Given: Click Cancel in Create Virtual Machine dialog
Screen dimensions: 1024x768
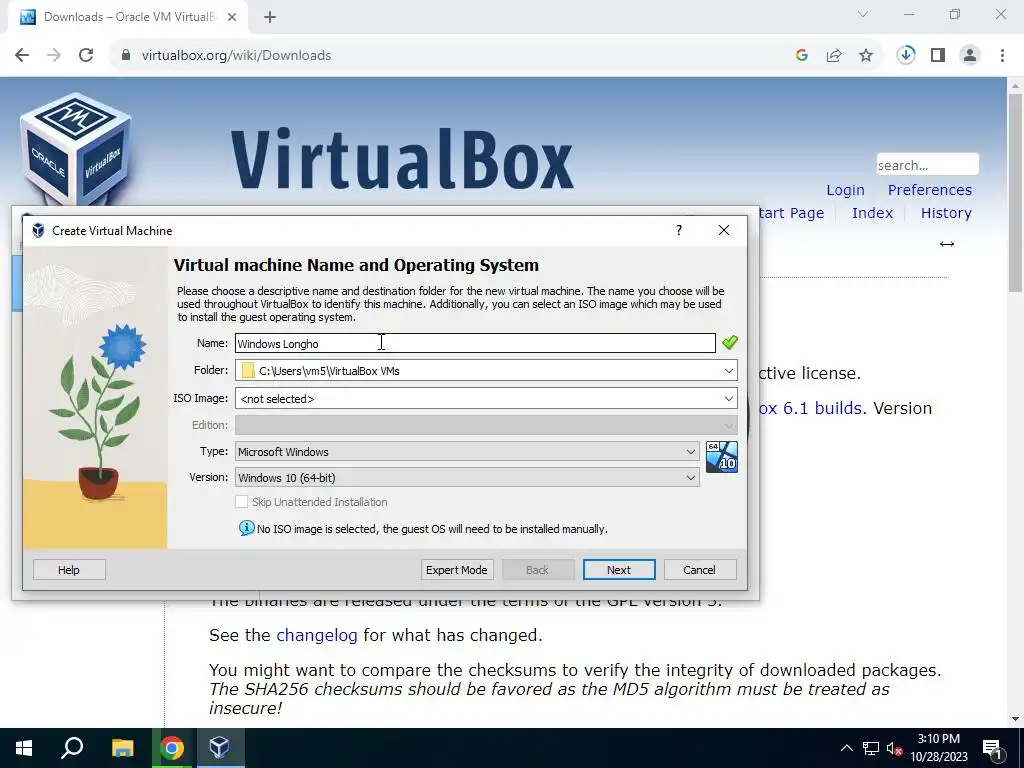Looking at the screenshot, I should [x=699, y=569].
